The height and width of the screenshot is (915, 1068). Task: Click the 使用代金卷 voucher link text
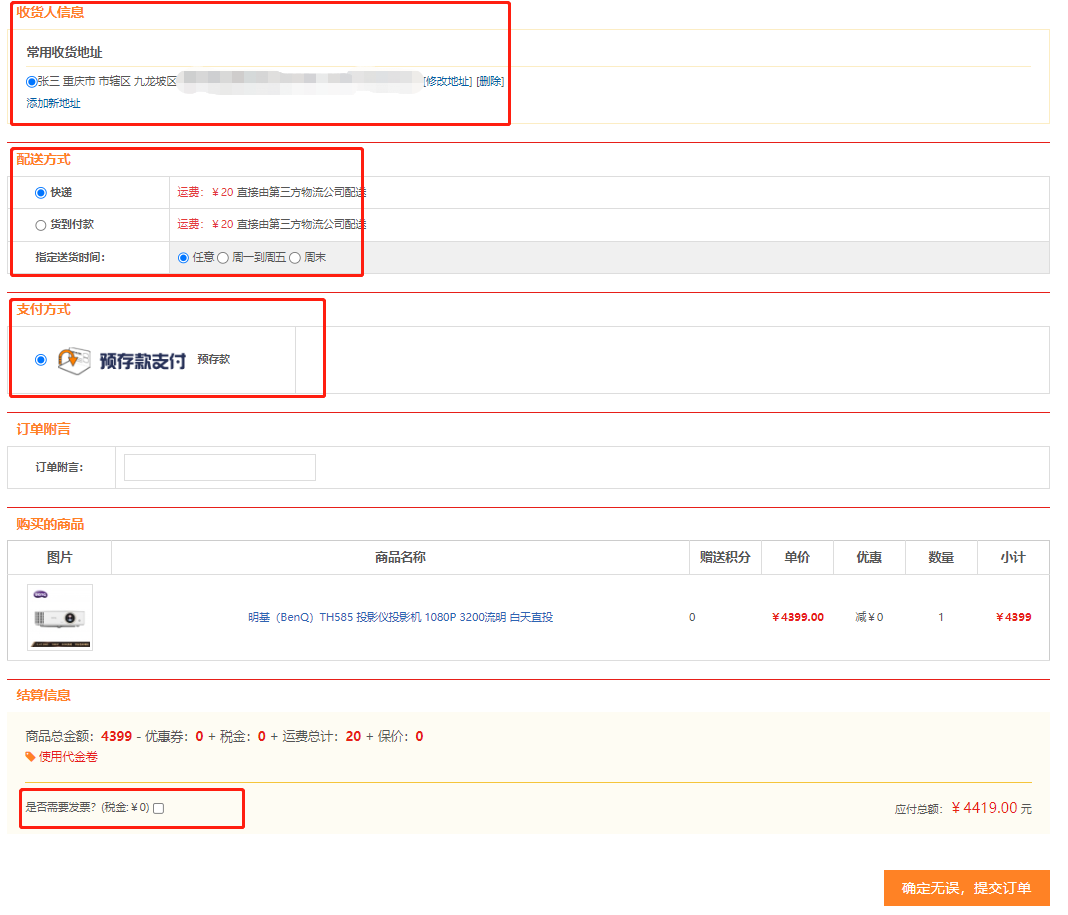pyautogui.click(x=68, y=757)
